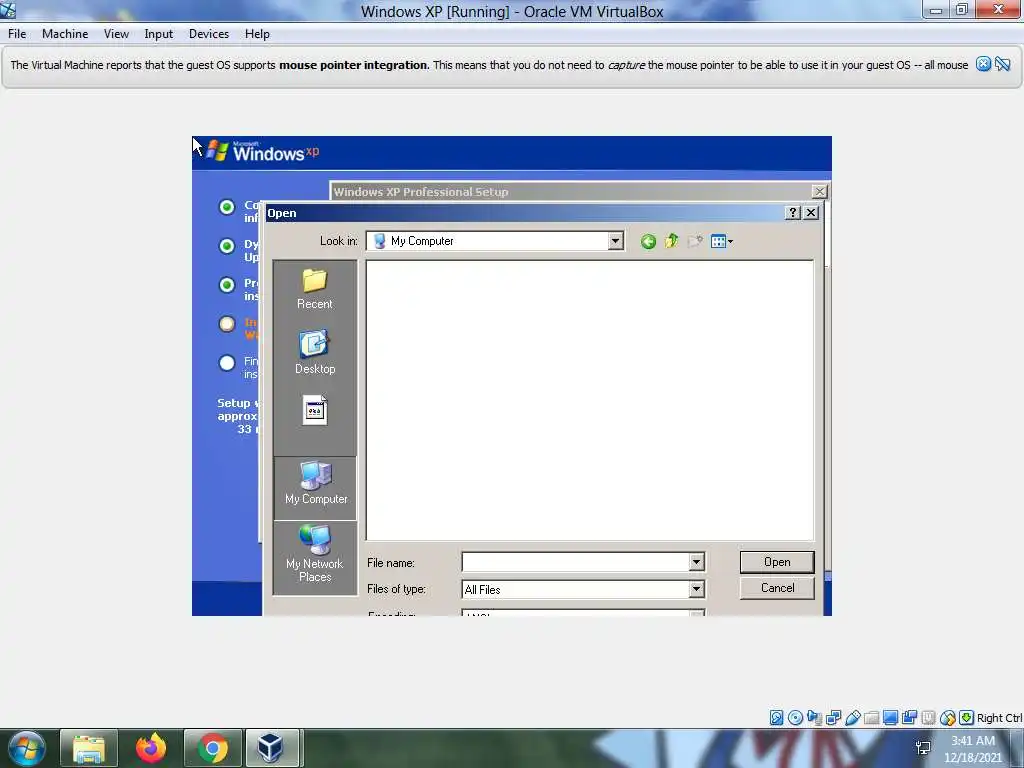This screenshot has width=1024, height=768.
Task: Expand the File name dropdown arrow
Action: (696, 562)
